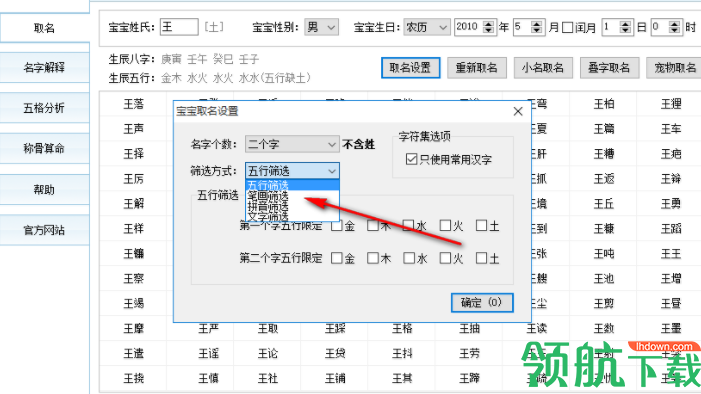Click the 宝宝姓氏 surname input field

(179, 27)
